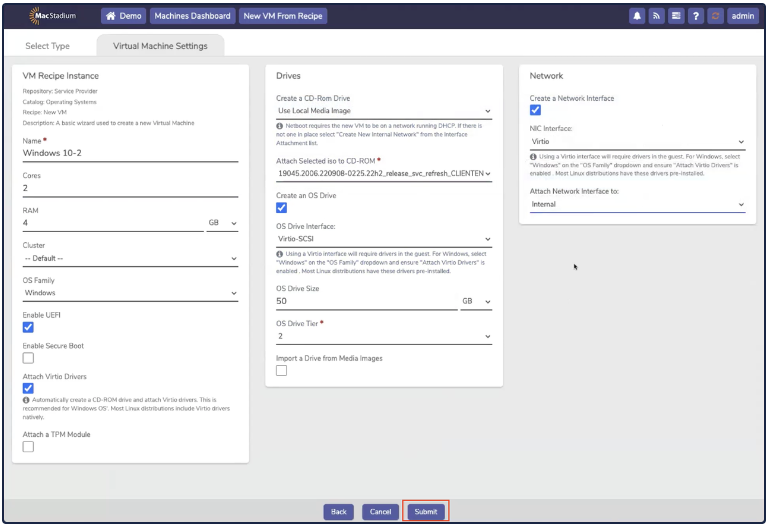Expand the OS Family dropdown
The width and height of the screenshot is (769, 526).
130,293
